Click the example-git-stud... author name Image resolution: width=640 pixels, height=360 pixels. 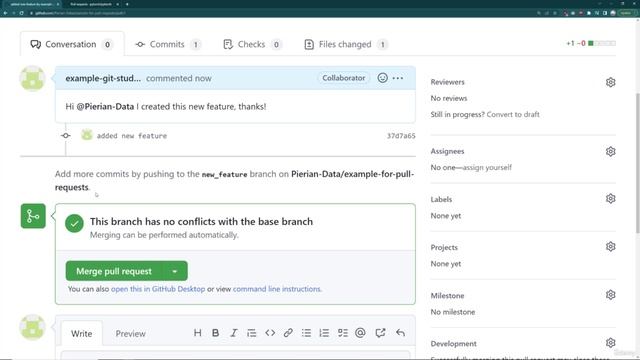click(x=103, y=78)
